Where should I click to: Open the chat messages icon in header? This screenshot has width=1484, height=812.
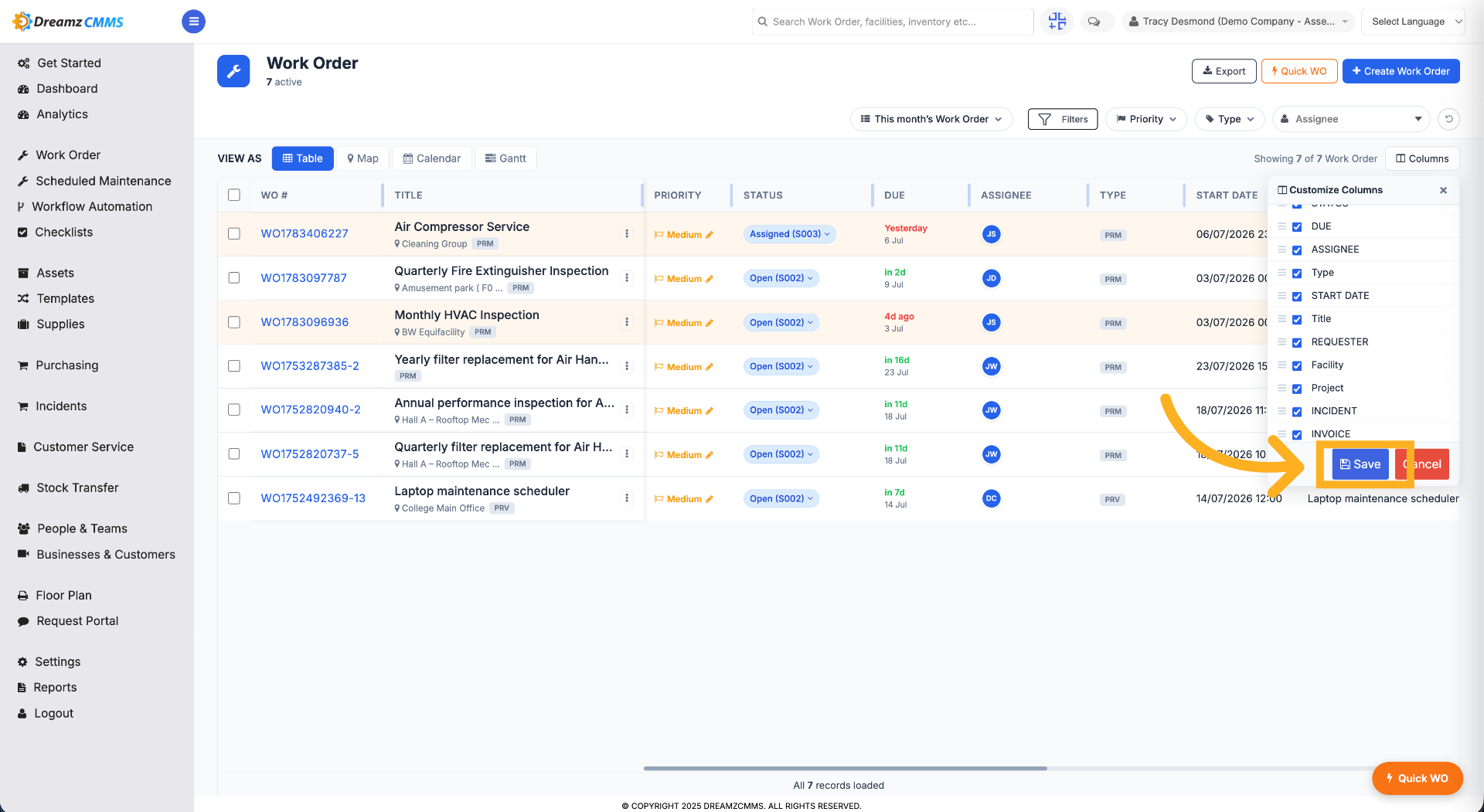coord(1094,22)
